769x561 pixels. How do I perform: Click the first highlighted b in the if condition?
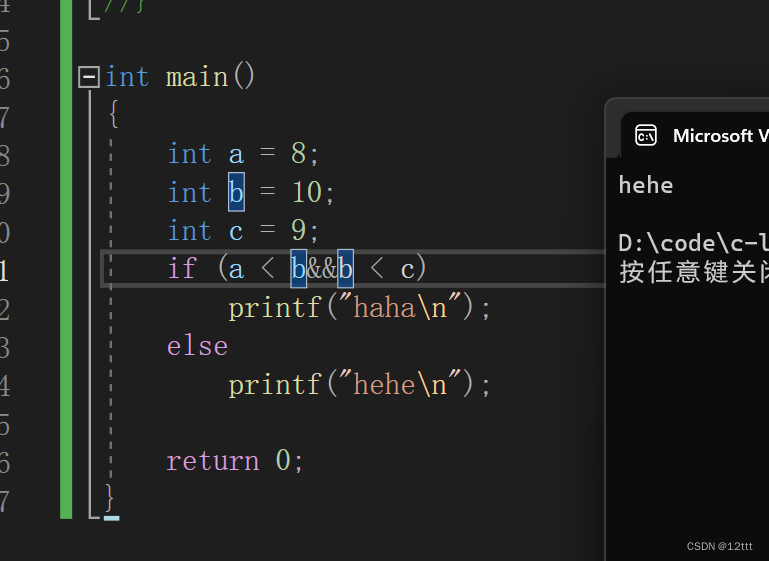coord(299,269)
